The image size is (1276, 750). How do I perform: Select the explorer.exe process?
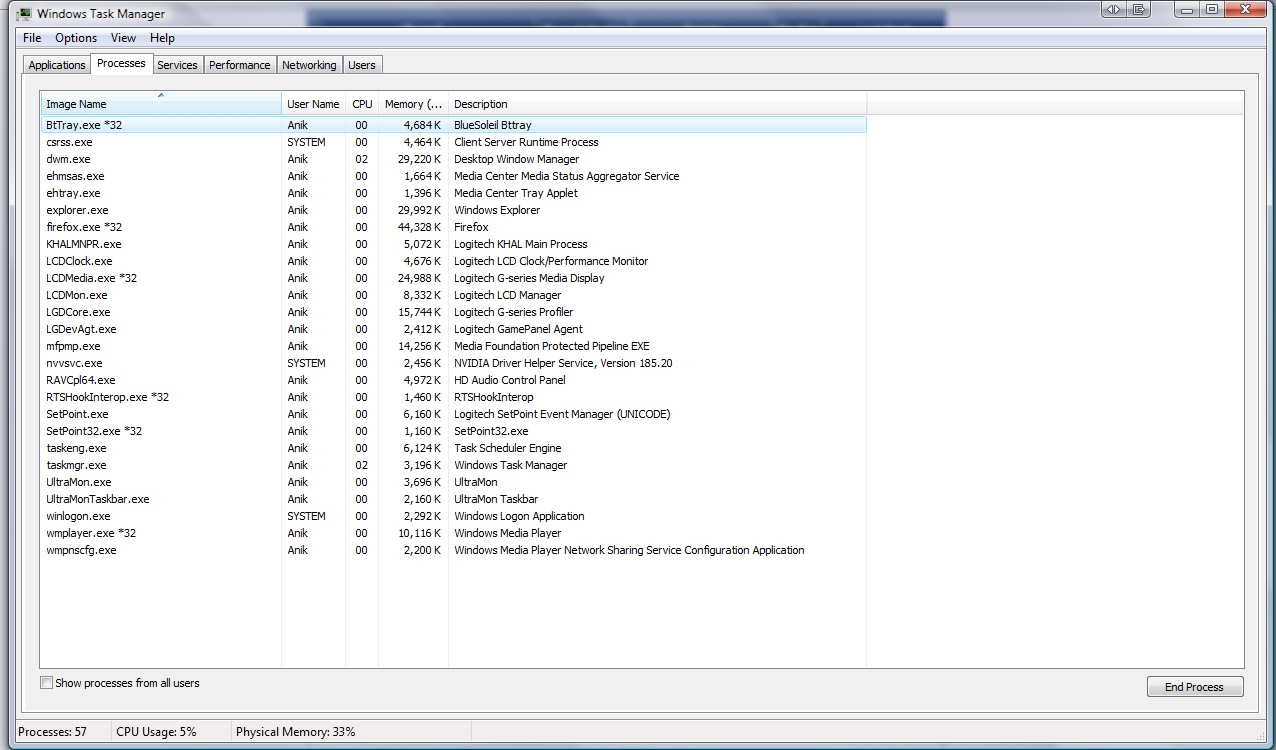point(453,210)
